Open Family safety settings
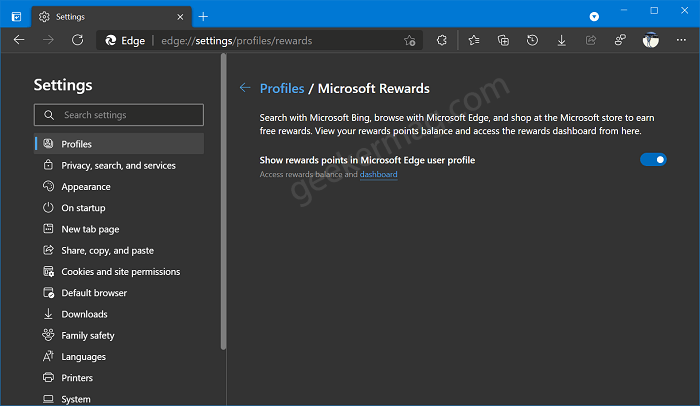700x406 pixels. point(119,335)
